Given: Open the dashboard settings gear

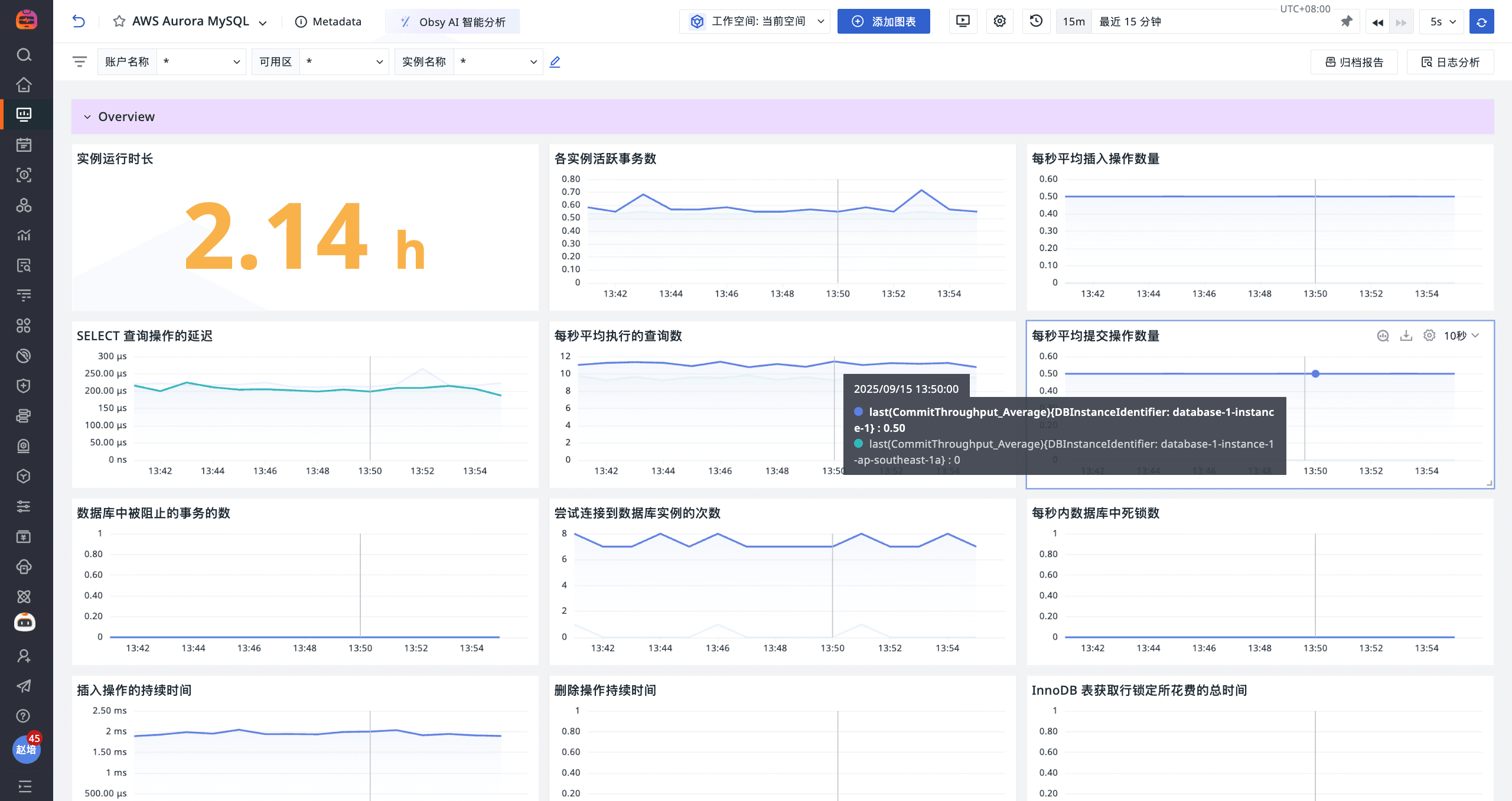Looking at the screenshot, I should point(999,22).
